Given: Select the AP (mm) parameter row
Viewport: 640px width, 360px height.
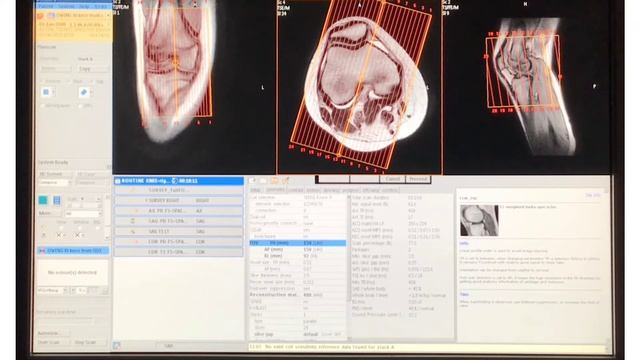Looking at the screenshot, I should click(298, 249).
